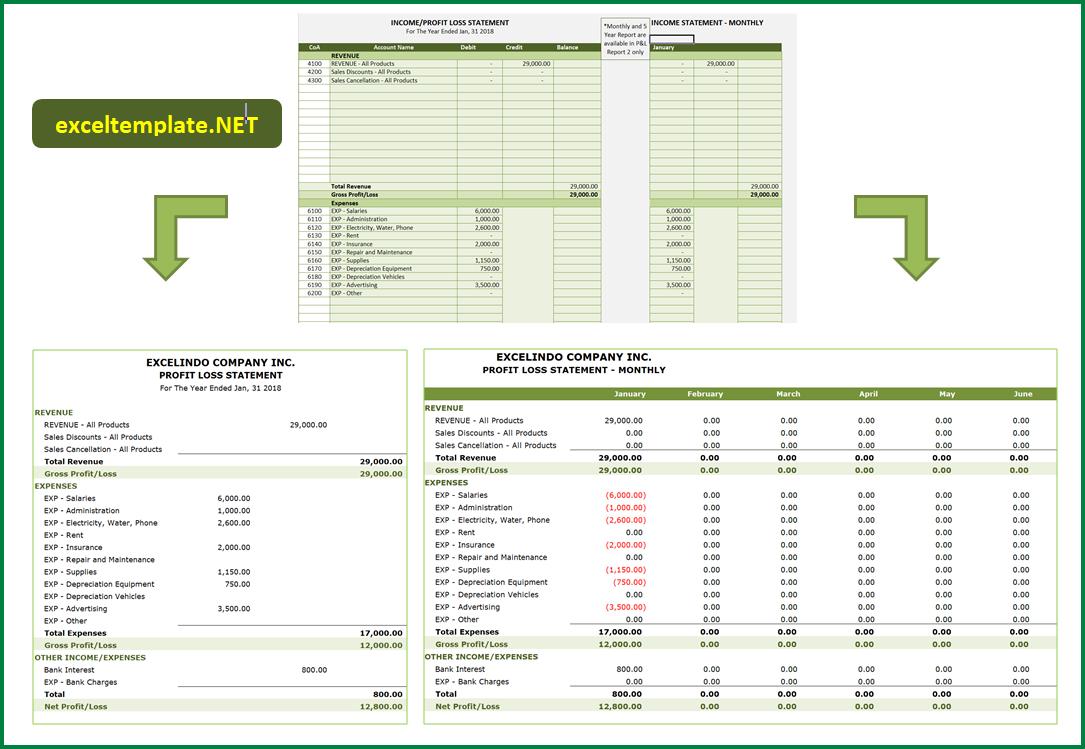Click the January column header in the monthly statement

[630, 394]
